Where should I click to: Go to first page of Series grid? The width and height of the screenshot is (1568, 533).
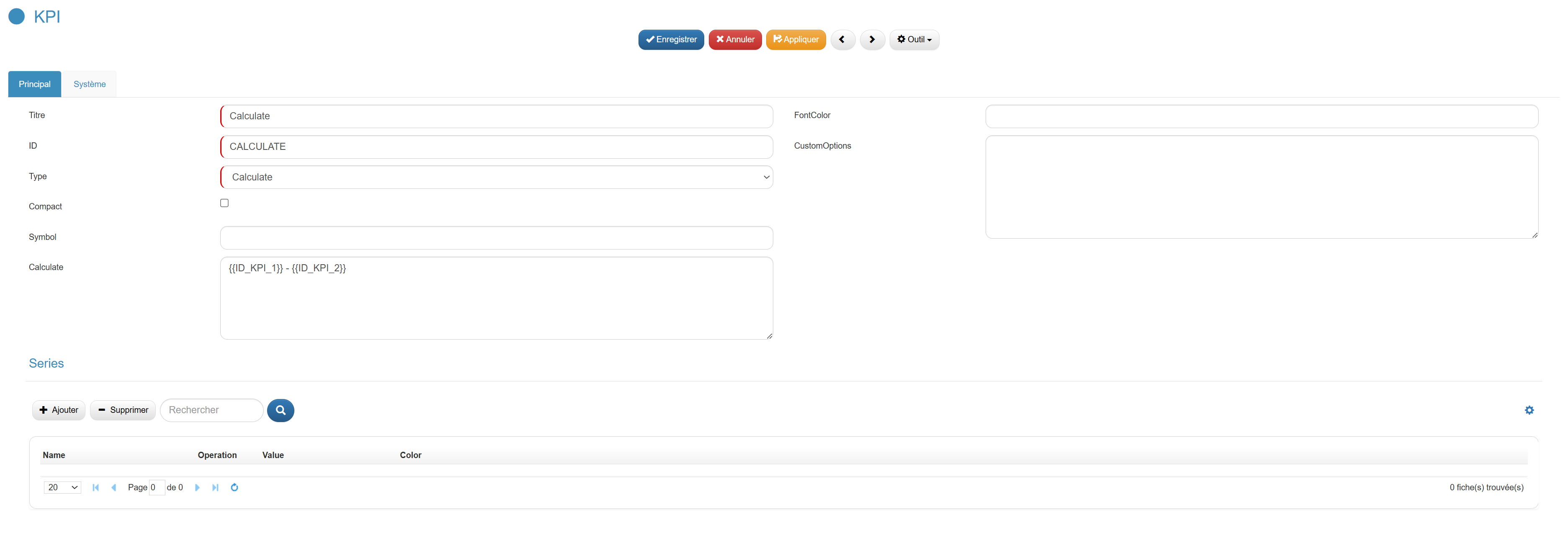(x=95, y=487)
